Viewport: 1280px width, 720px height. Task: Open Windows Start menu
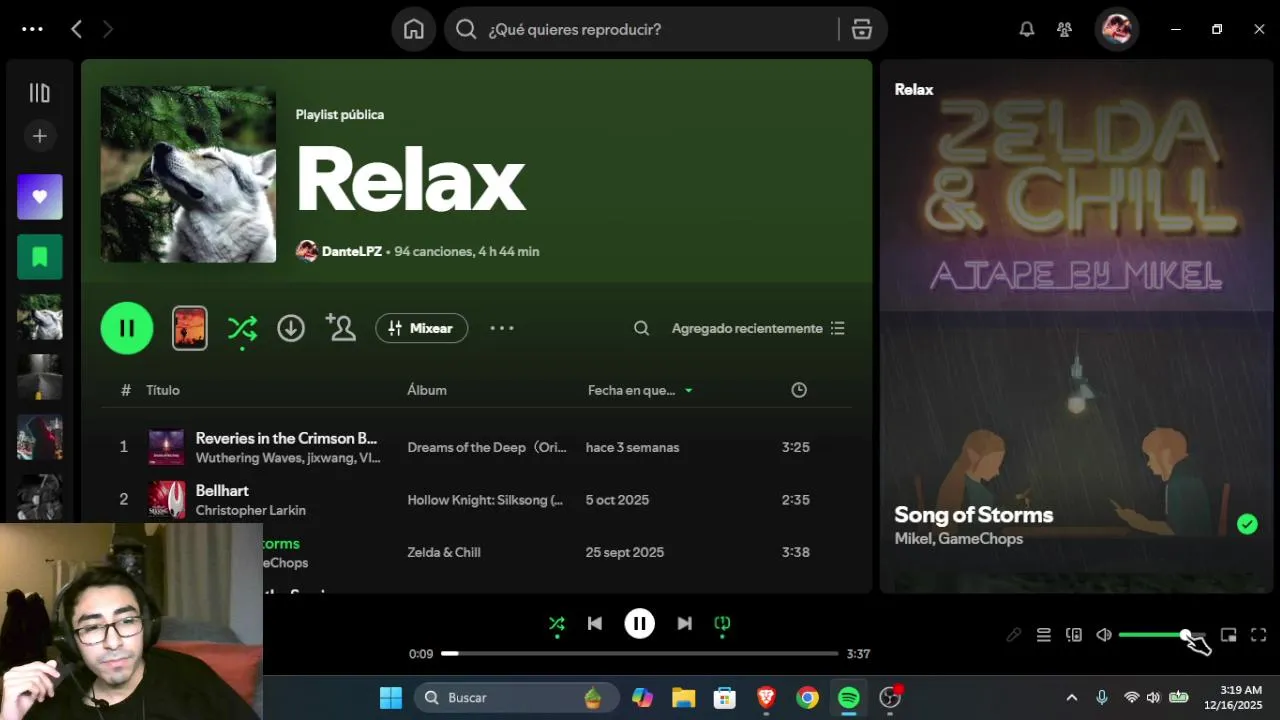coord(391,697)
